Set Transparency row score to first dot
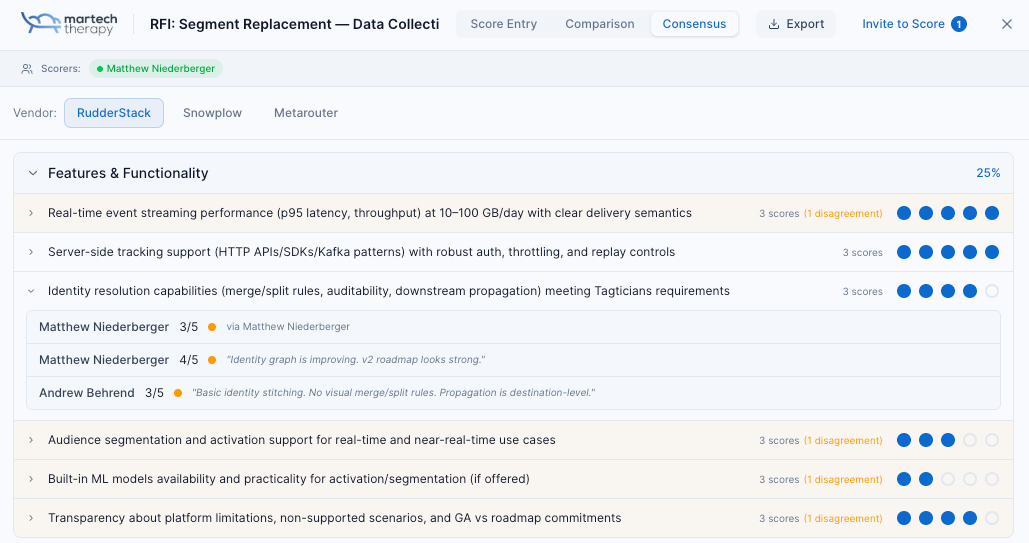 pos(904,518)
